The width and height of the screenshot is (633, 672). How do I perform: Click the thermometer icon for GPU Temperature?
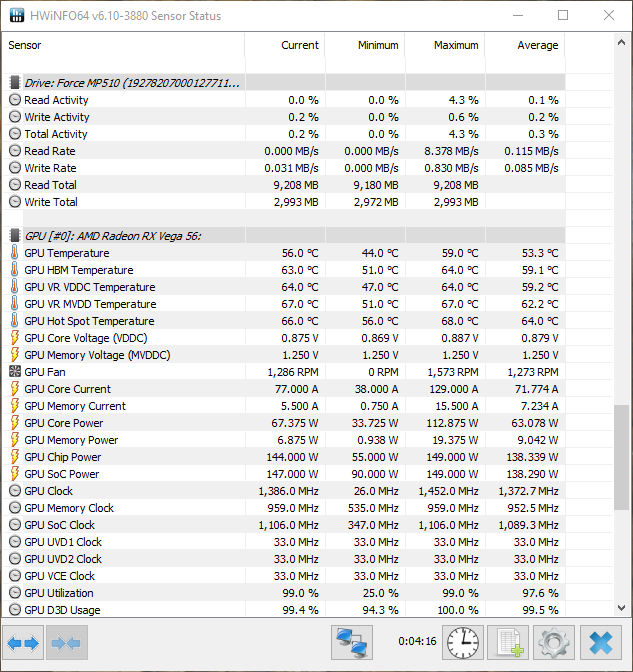click(15, 253)
